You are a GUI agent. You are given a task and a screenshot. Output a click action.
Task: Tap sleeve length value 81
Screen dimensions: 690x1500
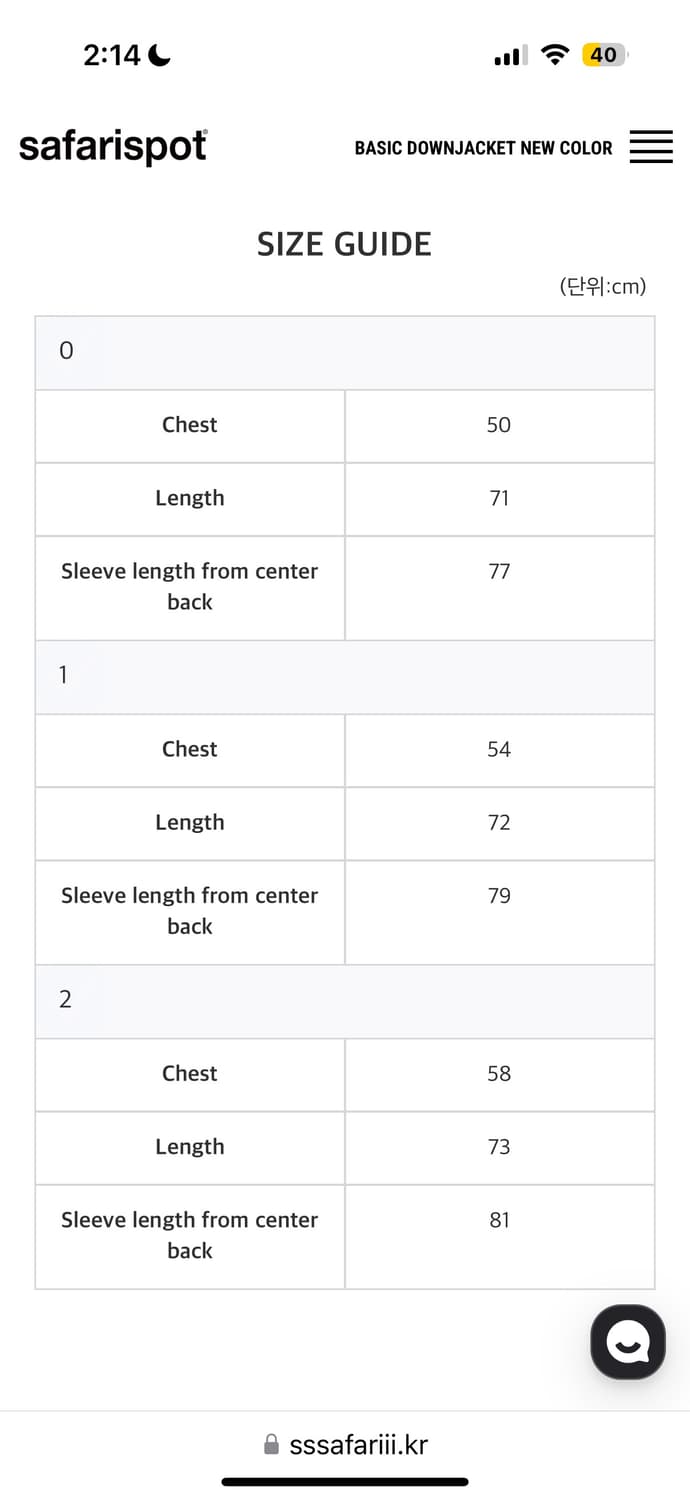coord(499,1220)
